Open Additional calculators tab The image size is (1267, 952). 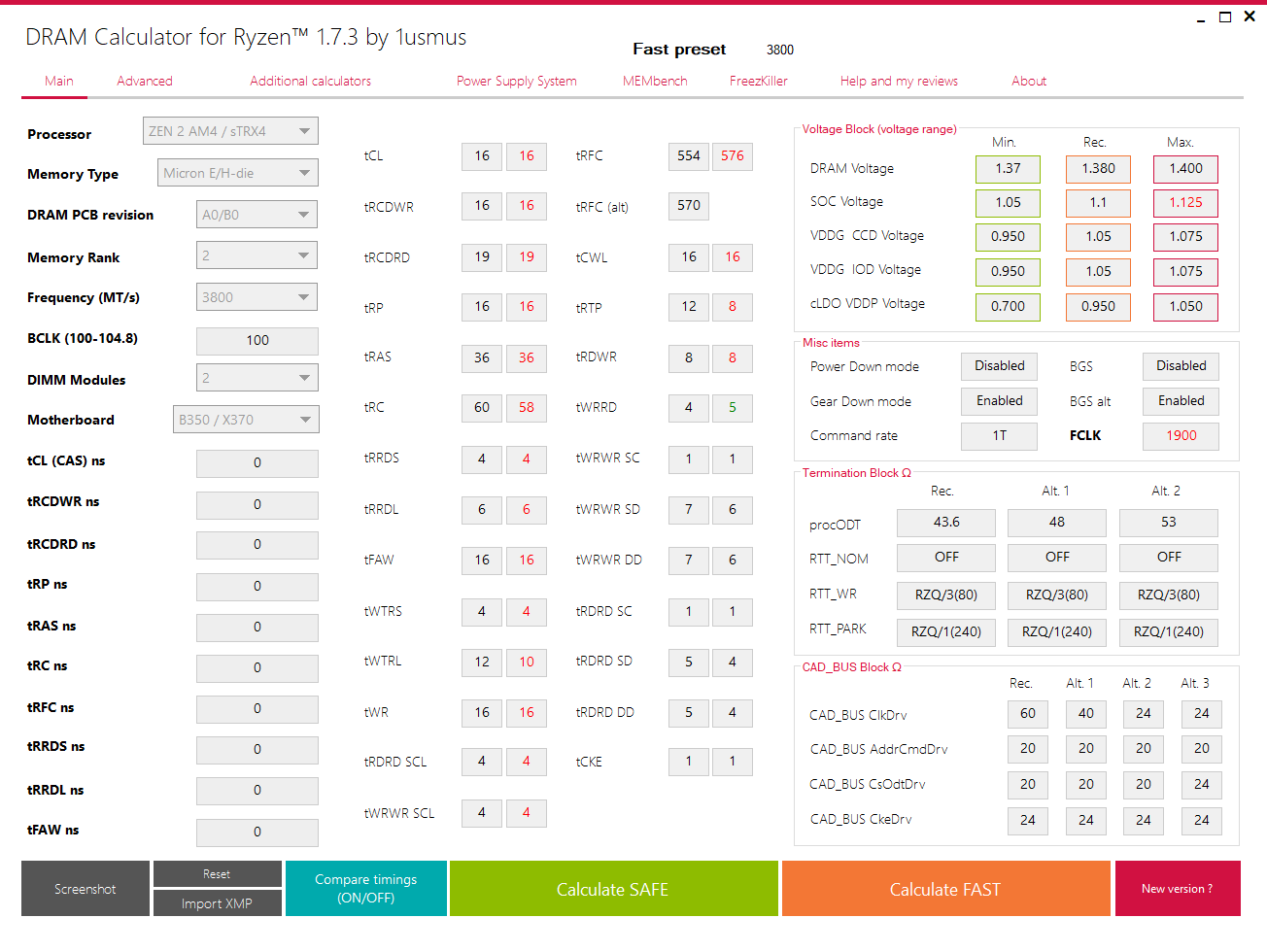click(x=311, y=81)
